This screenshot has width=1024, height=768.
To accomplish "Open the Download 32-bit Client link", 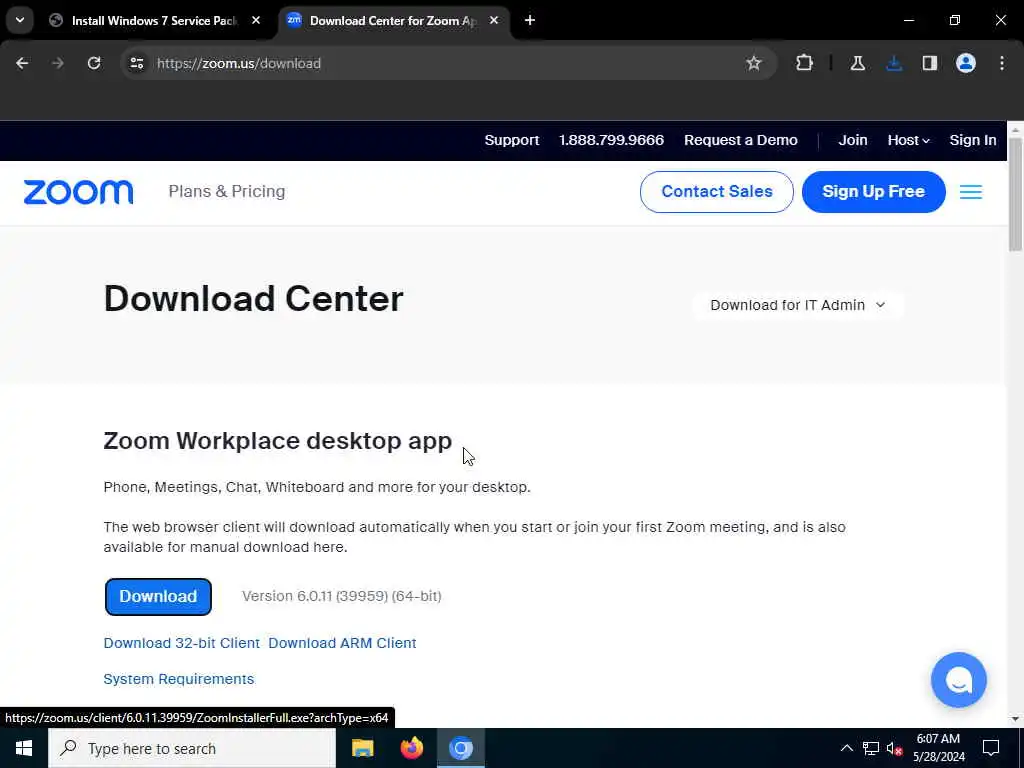I will 182,643.
